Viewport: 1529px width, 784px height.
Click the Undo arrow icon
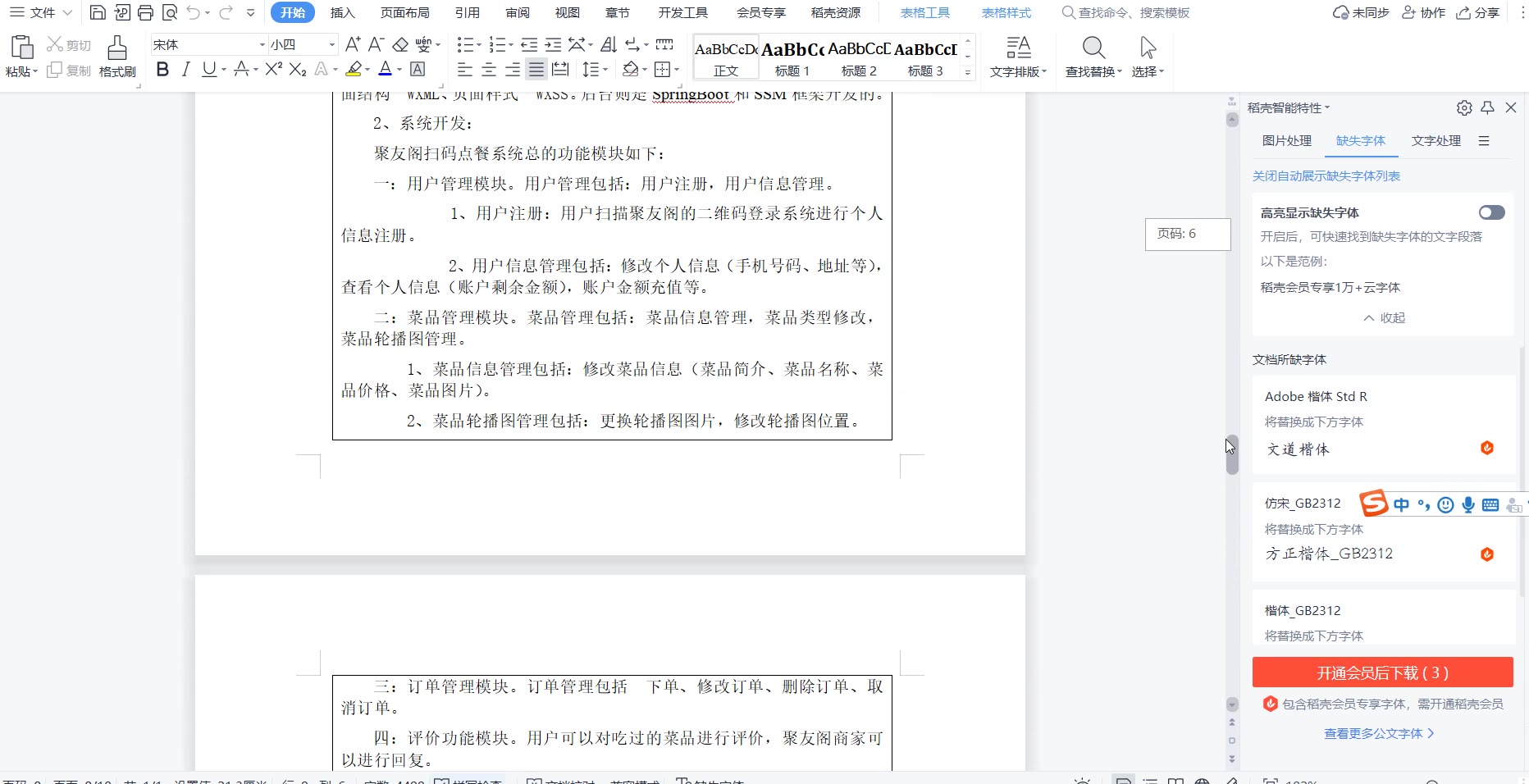pos(194,12)
